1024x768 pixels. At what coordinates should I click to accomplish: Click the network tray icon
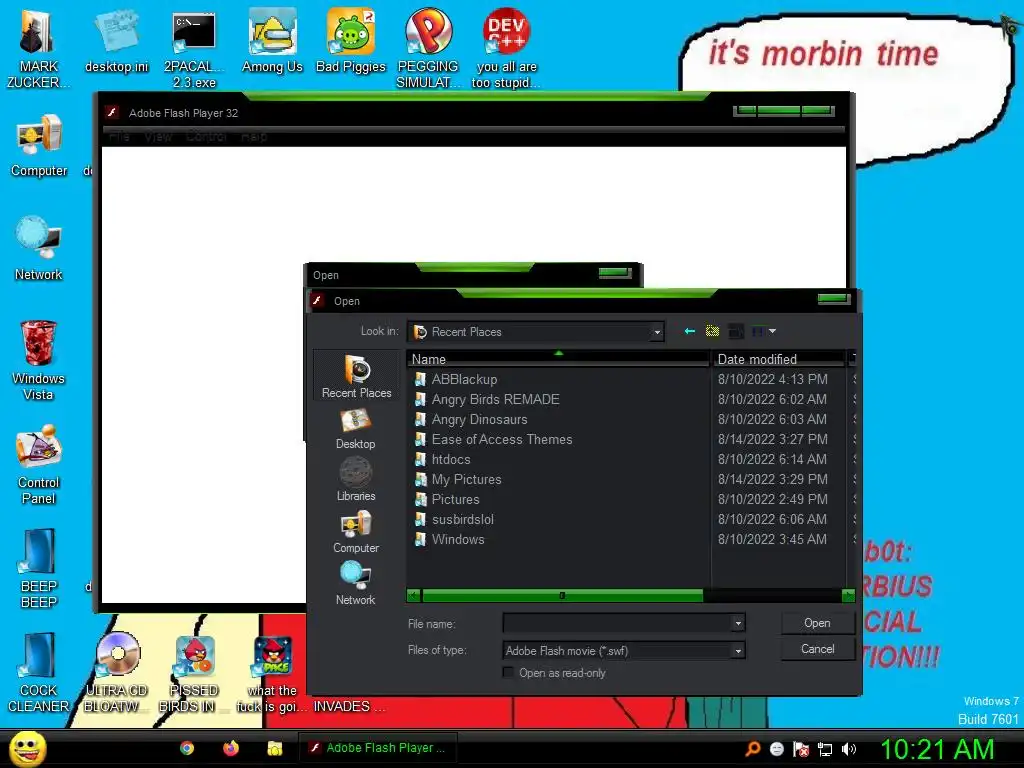[825, 749]
